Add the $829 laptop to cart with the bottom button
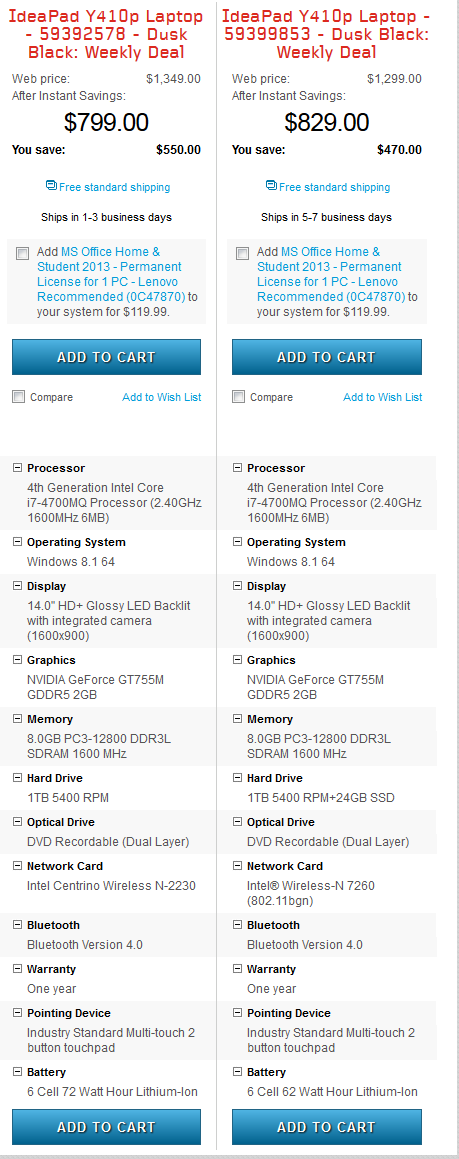The image size is (459, 1159). (x=327, y=1127)
